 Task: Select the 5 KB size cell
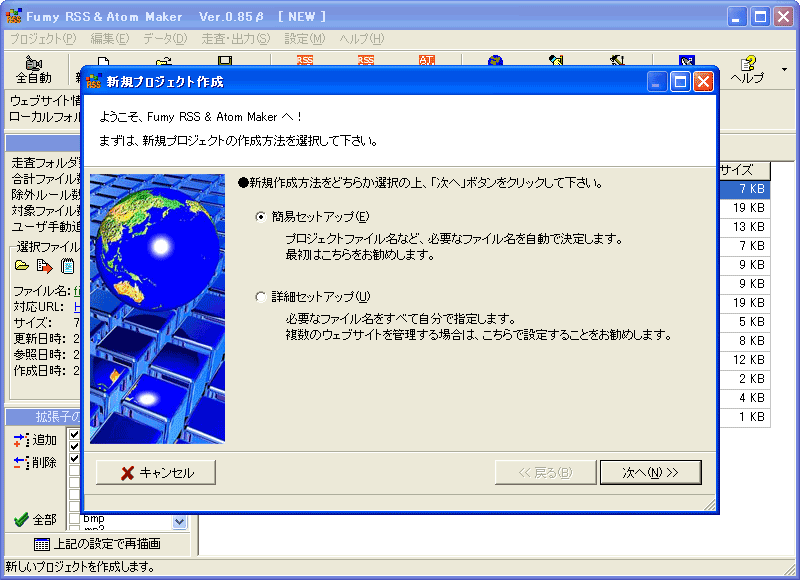pos(744,322)
